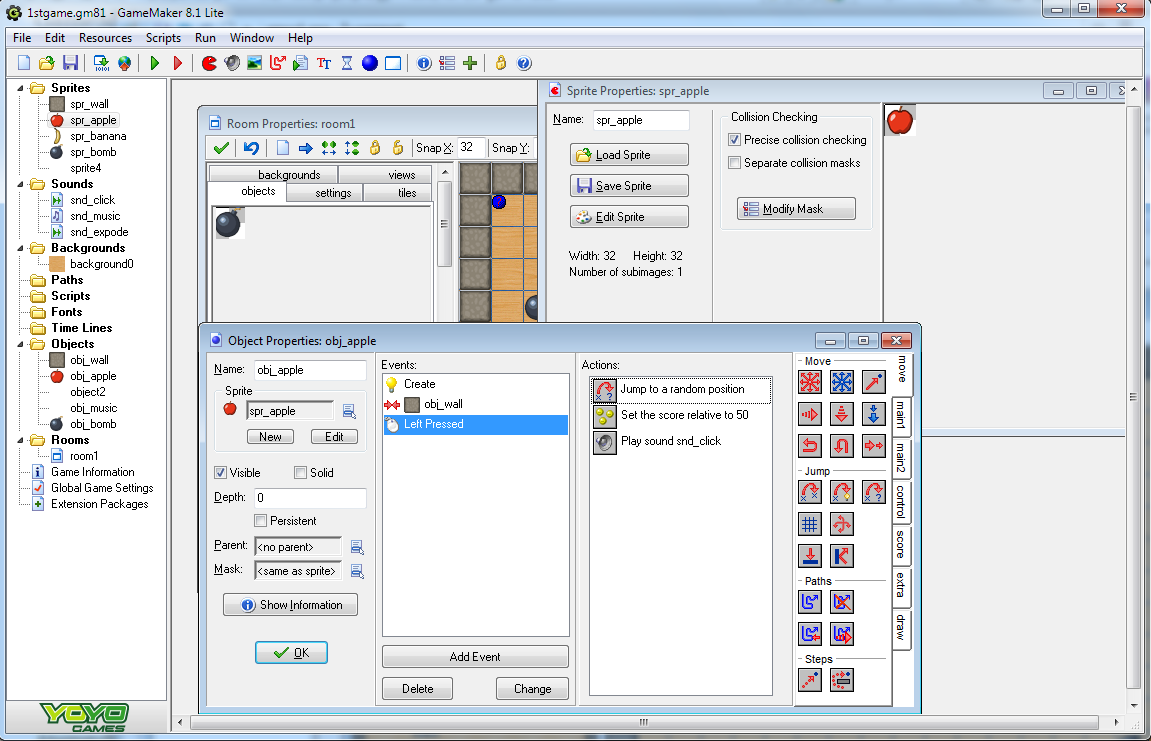Click the Help question mark toolbar icon
This screenshot has width=1151, height=741.
[524, 63]
